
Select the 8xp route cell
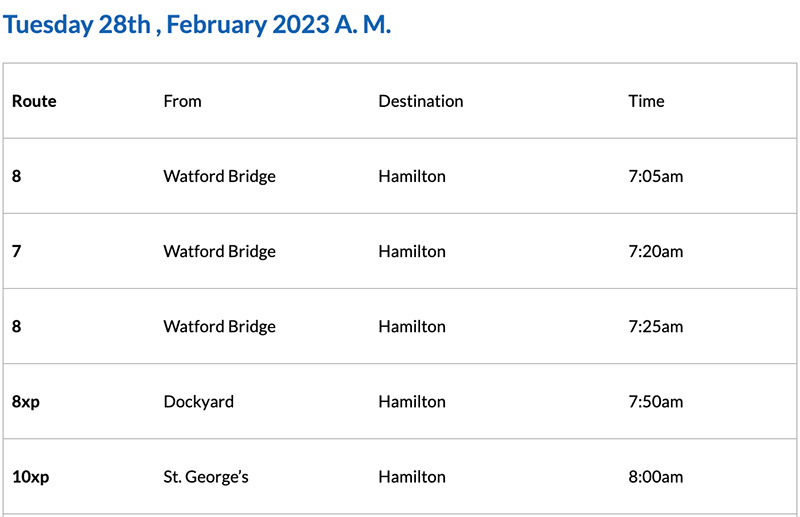(26, 401)
